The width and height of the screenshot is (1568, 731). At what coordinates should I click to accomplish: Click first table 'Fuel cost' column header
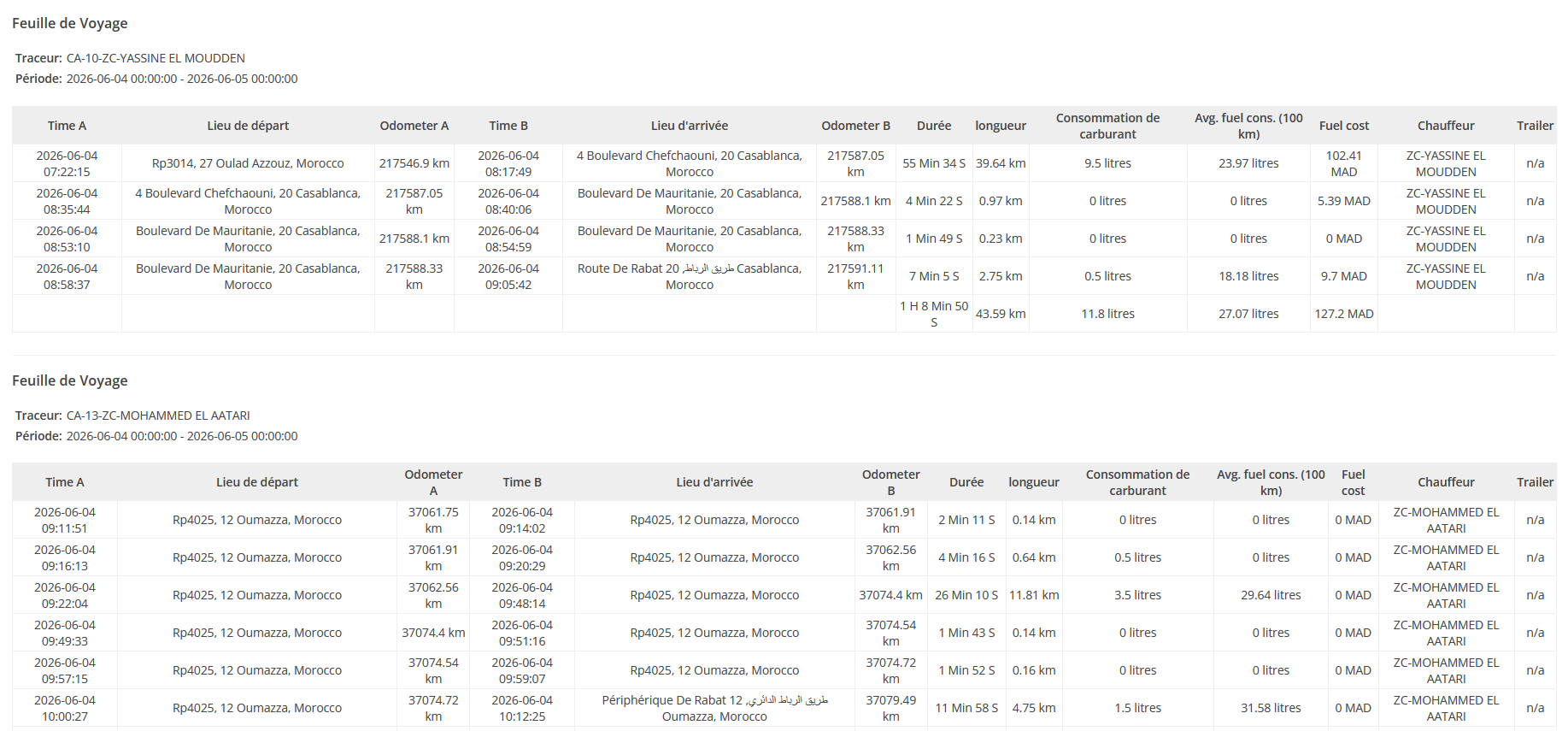1344,126
